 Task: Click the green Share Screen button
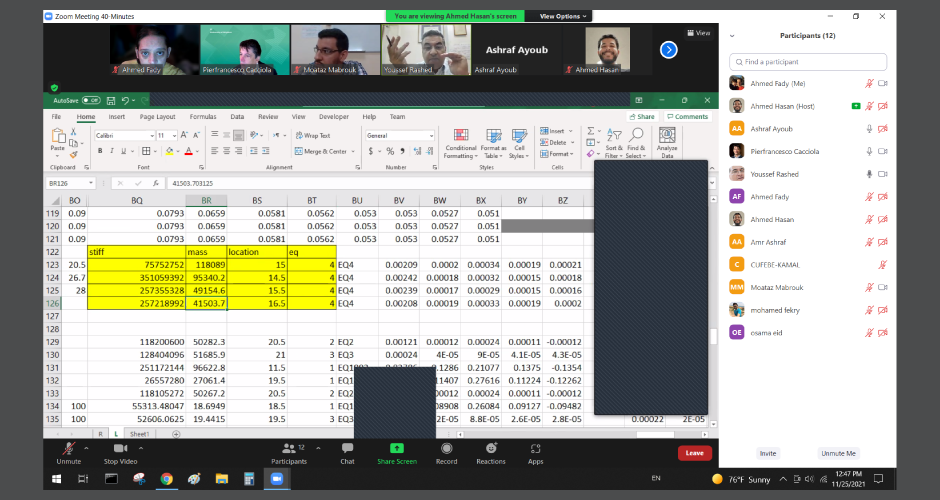[x=397, y=450]
